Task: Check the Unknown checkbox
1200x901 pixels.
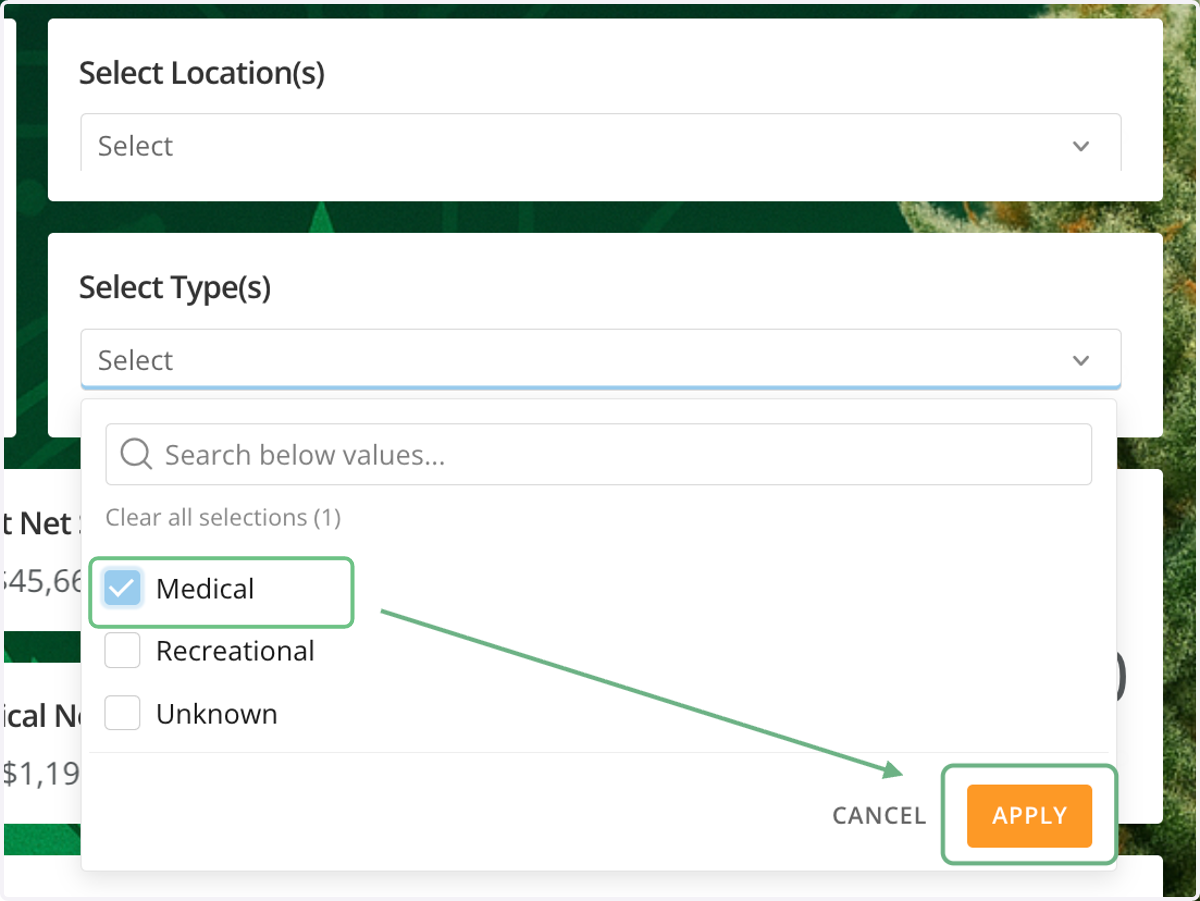Action: click(123, 713)
